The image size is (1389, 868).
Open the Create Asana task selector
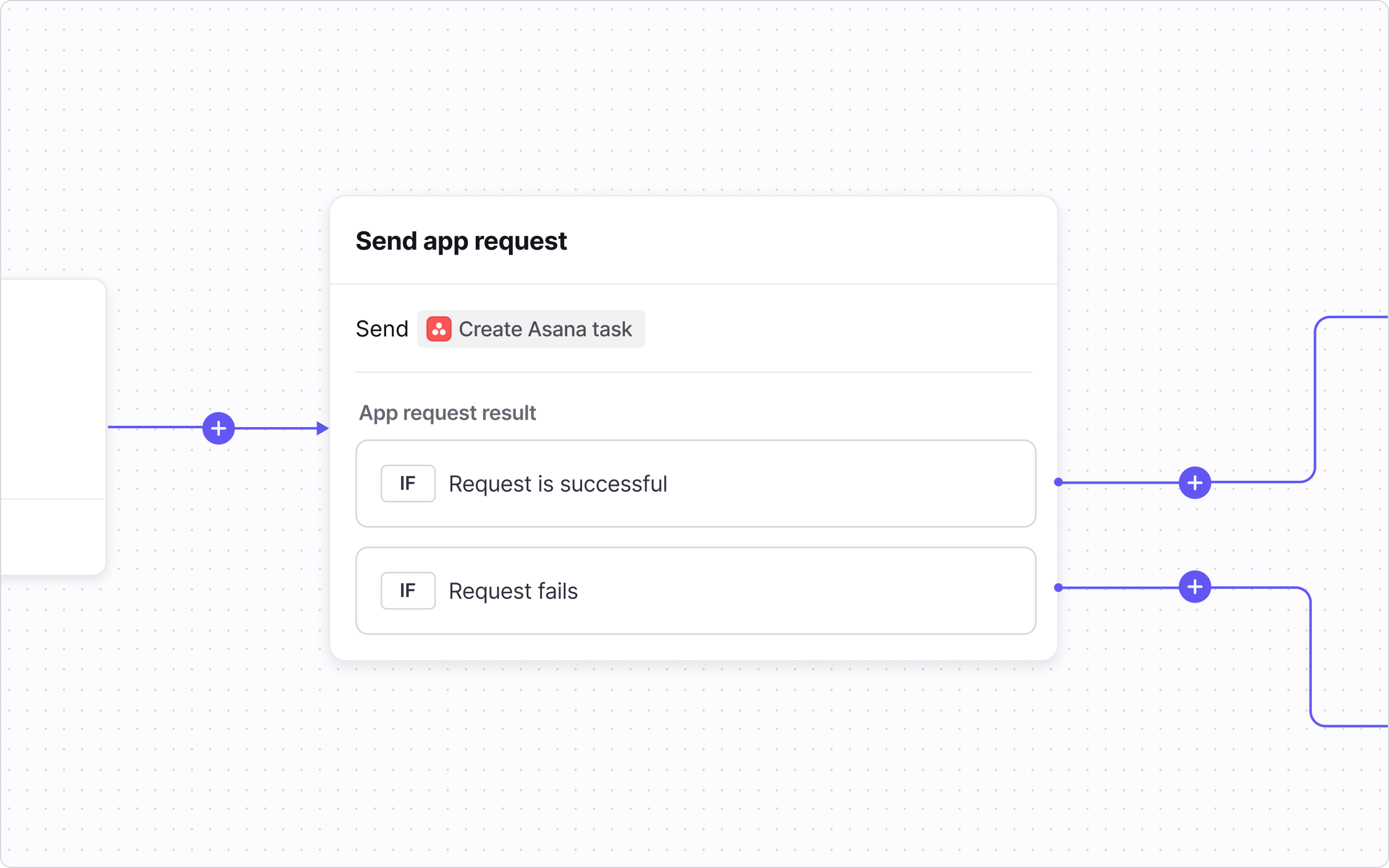545,329
